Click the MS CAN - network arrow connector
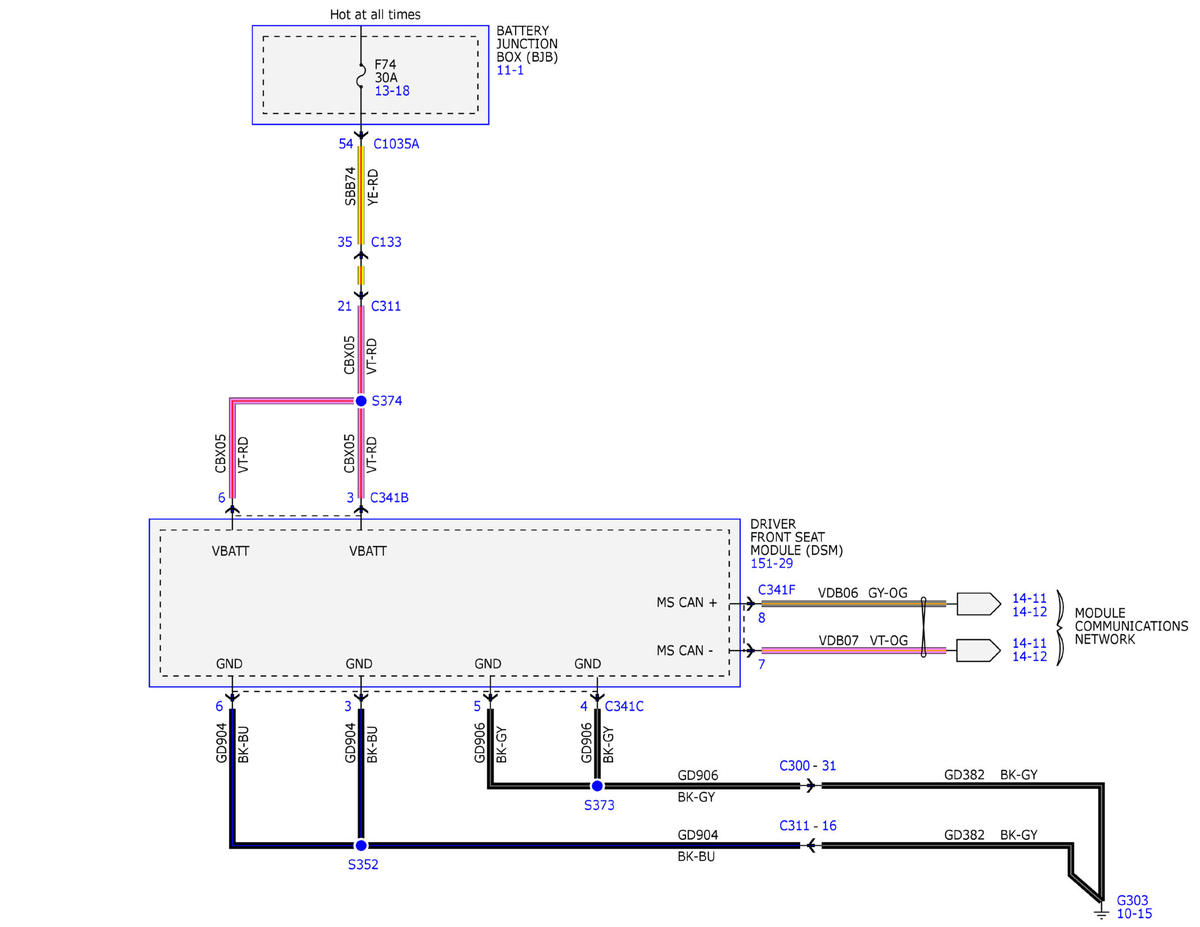Screen dimensions: 1200x927 coord(977,651)
